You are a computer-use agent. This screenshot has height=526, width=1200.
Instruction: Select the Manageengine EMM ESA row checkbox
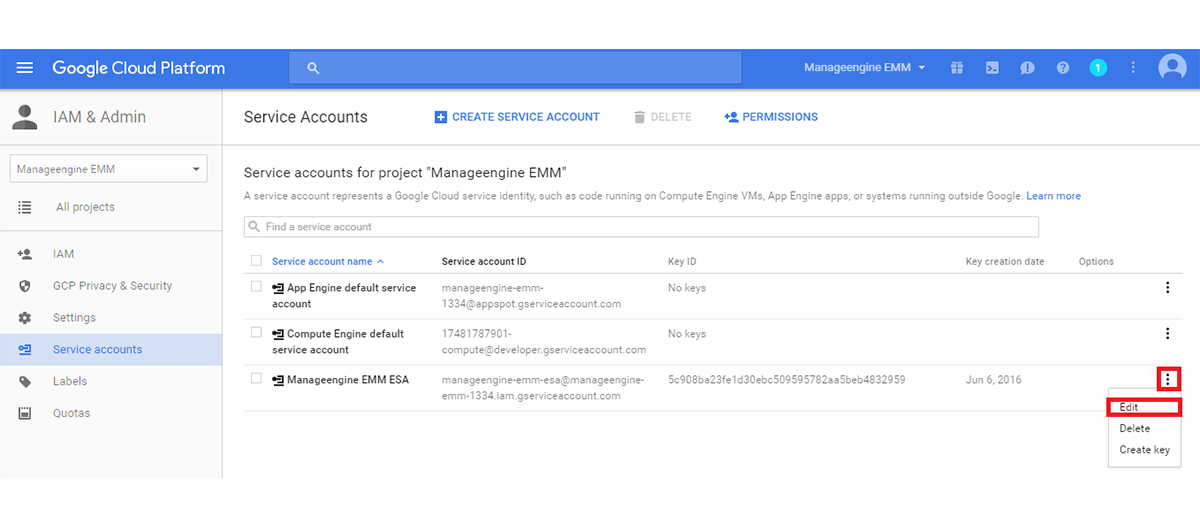click(256, 379)
